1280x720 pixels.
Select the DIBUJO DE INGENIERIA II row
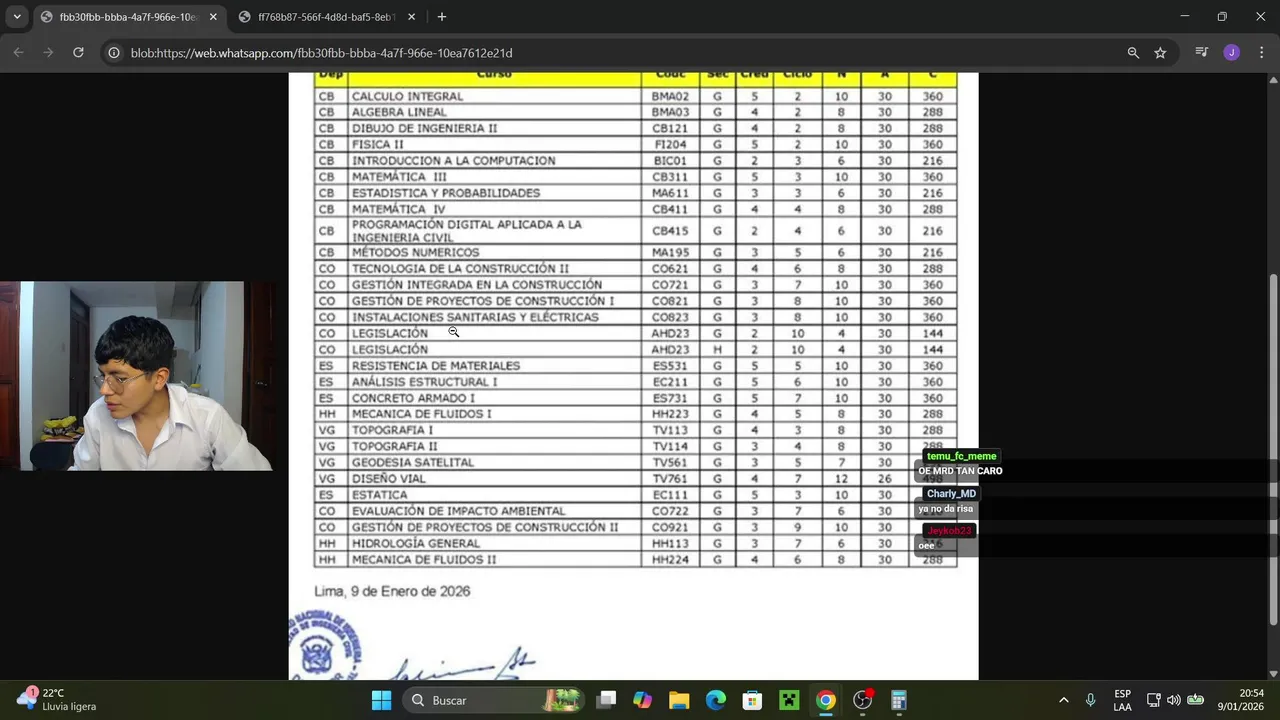click(x=636, y=128)
